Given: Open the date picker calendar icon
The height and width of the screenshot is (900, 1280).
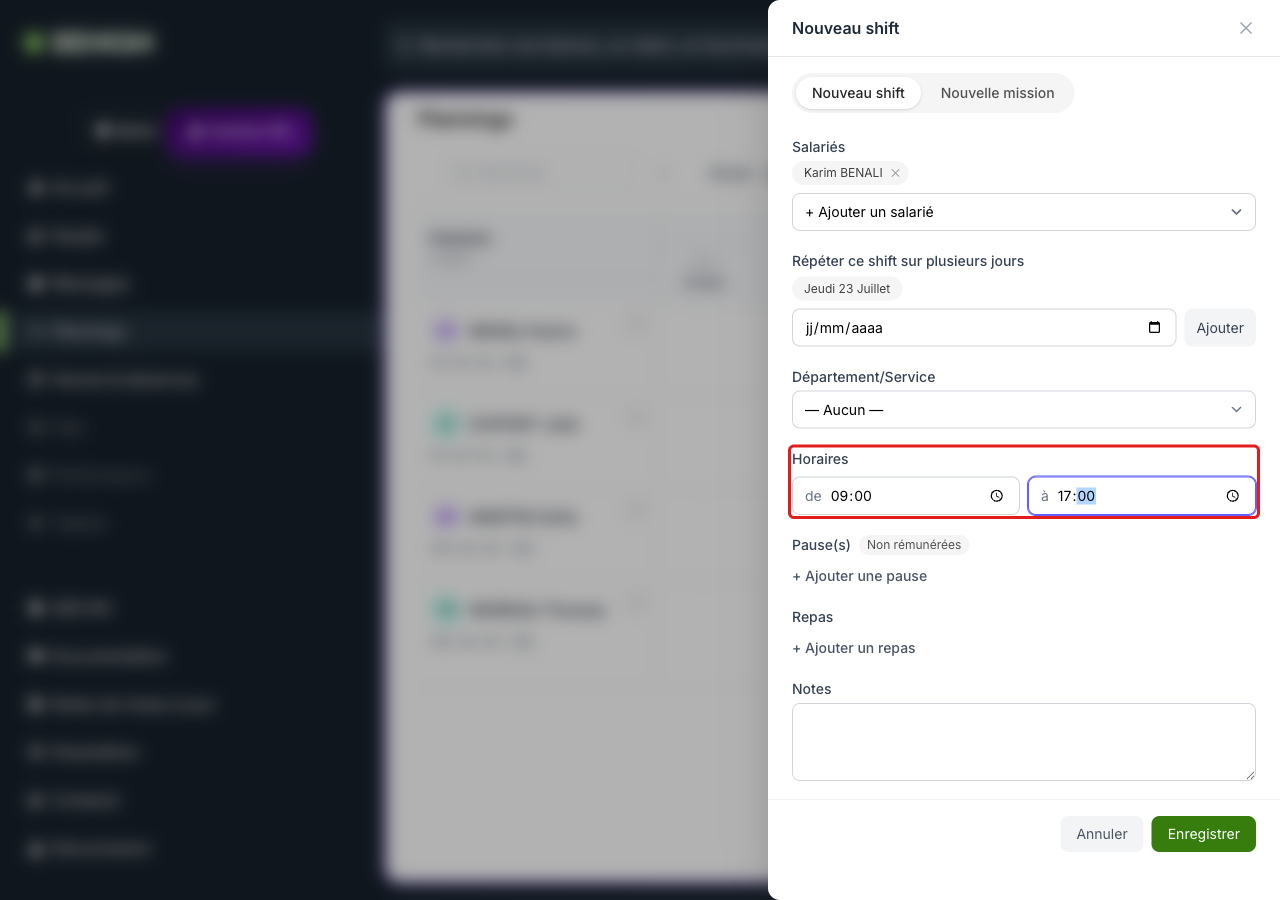Looking at the screenshot, I should point(1155,327).
